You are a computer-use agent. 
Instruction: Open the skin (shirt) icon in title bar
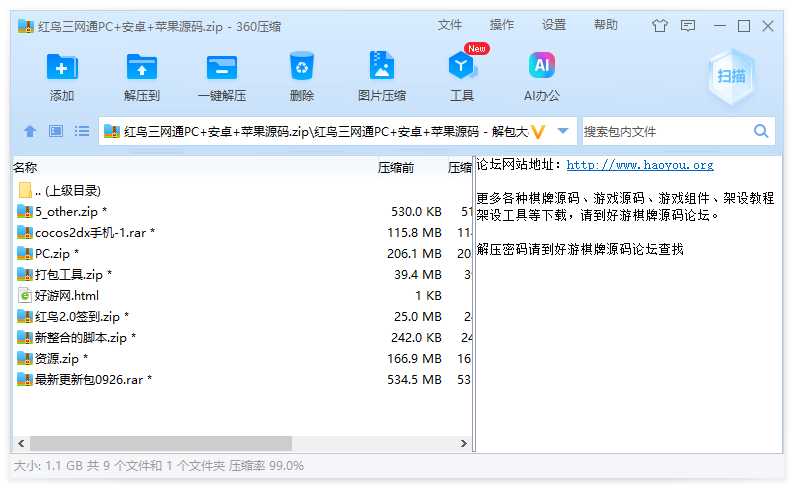659,26
